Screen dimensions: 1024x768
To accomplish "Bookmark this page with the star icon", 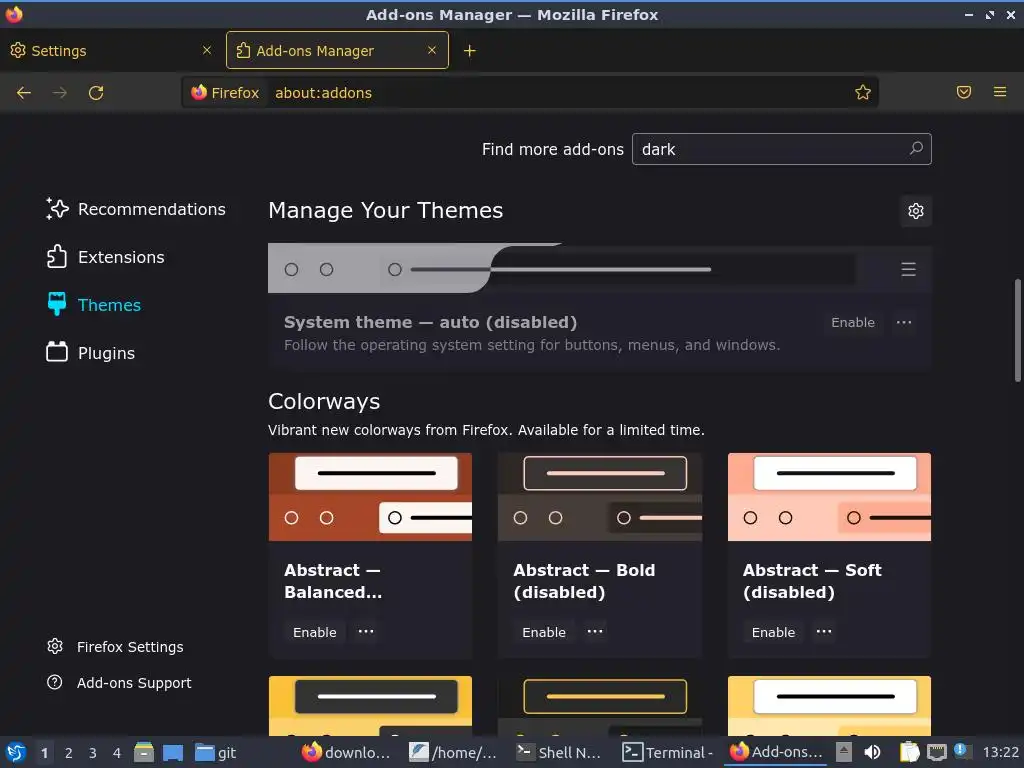I will coord(863,93).
